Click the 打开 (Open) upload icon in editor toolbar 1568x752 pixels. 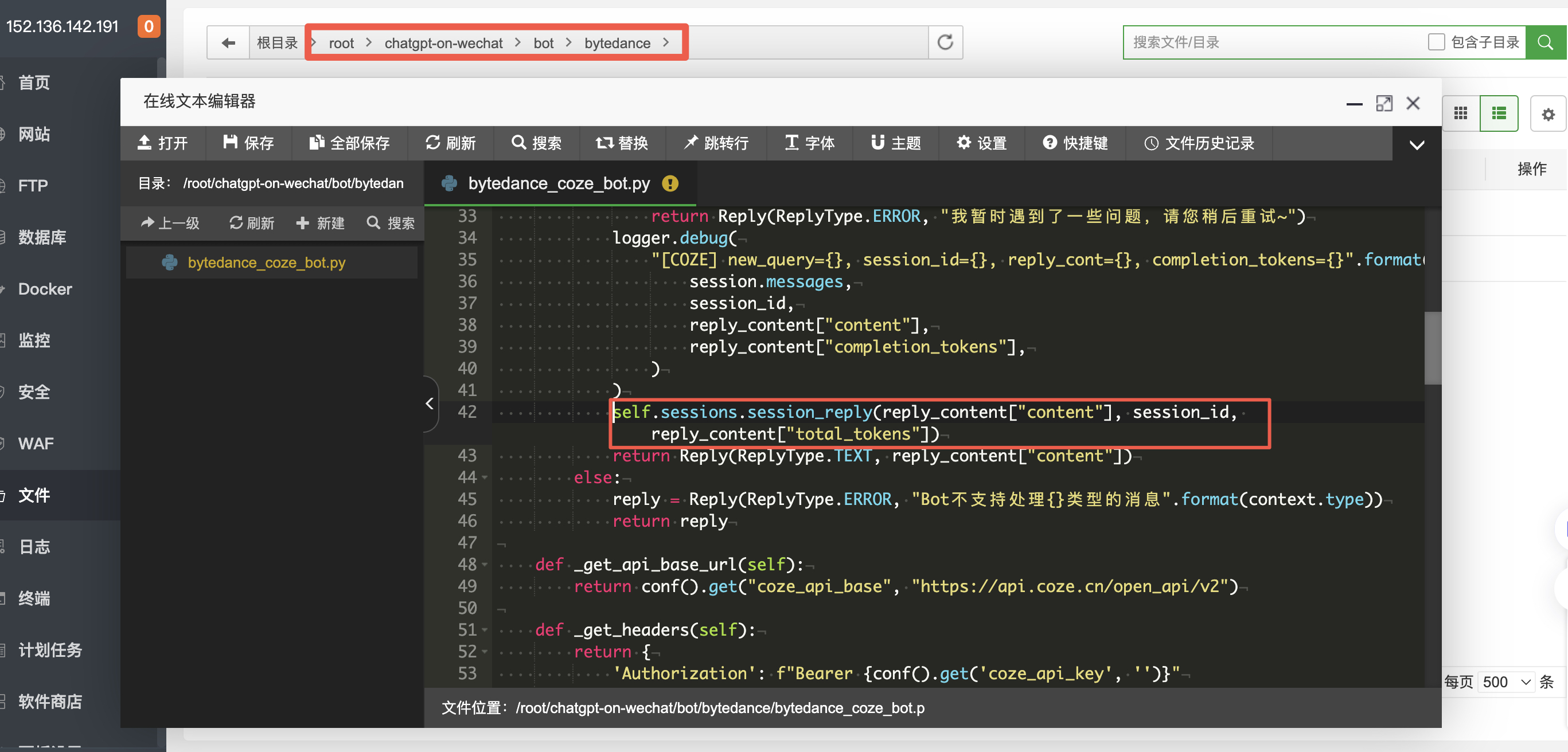tap(145, 143)
